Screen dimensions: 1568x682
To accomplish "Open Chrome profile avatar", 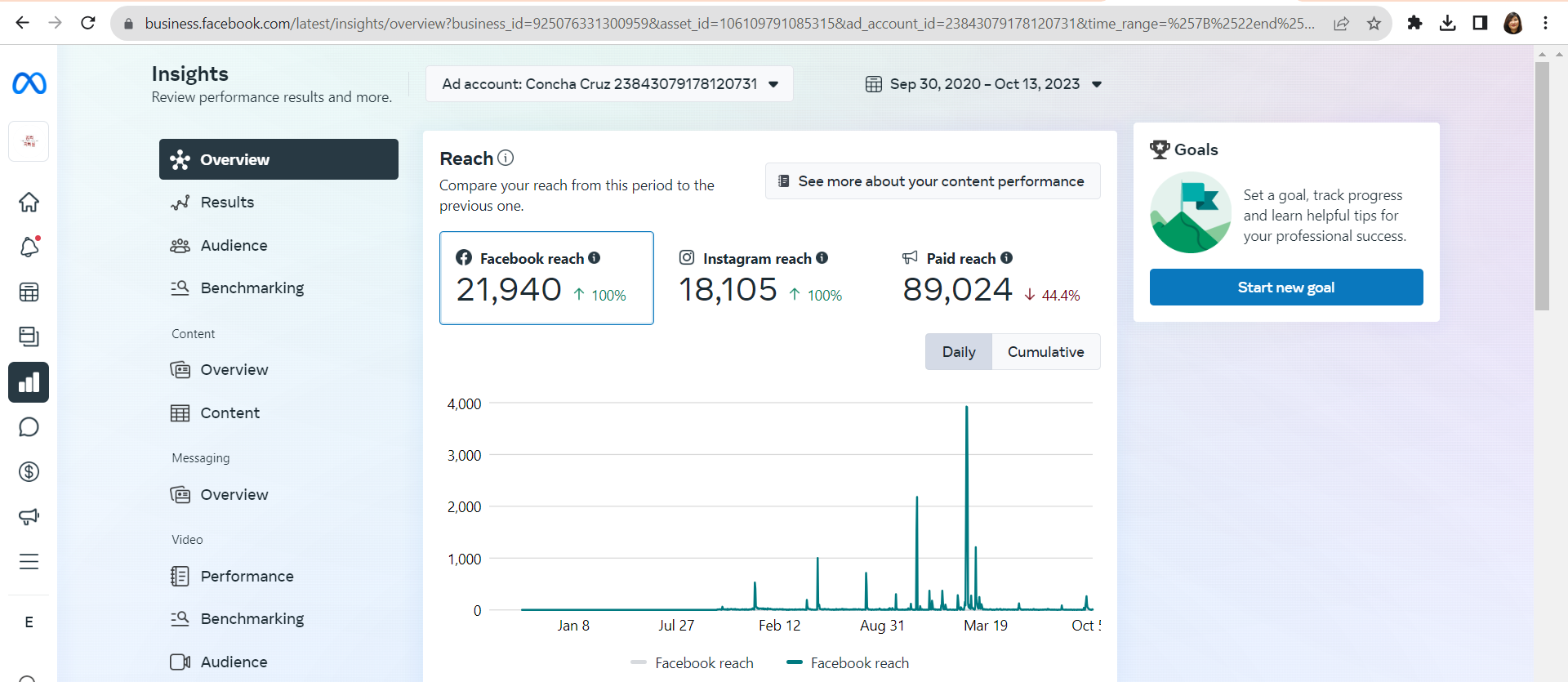I will (1513, 23).
